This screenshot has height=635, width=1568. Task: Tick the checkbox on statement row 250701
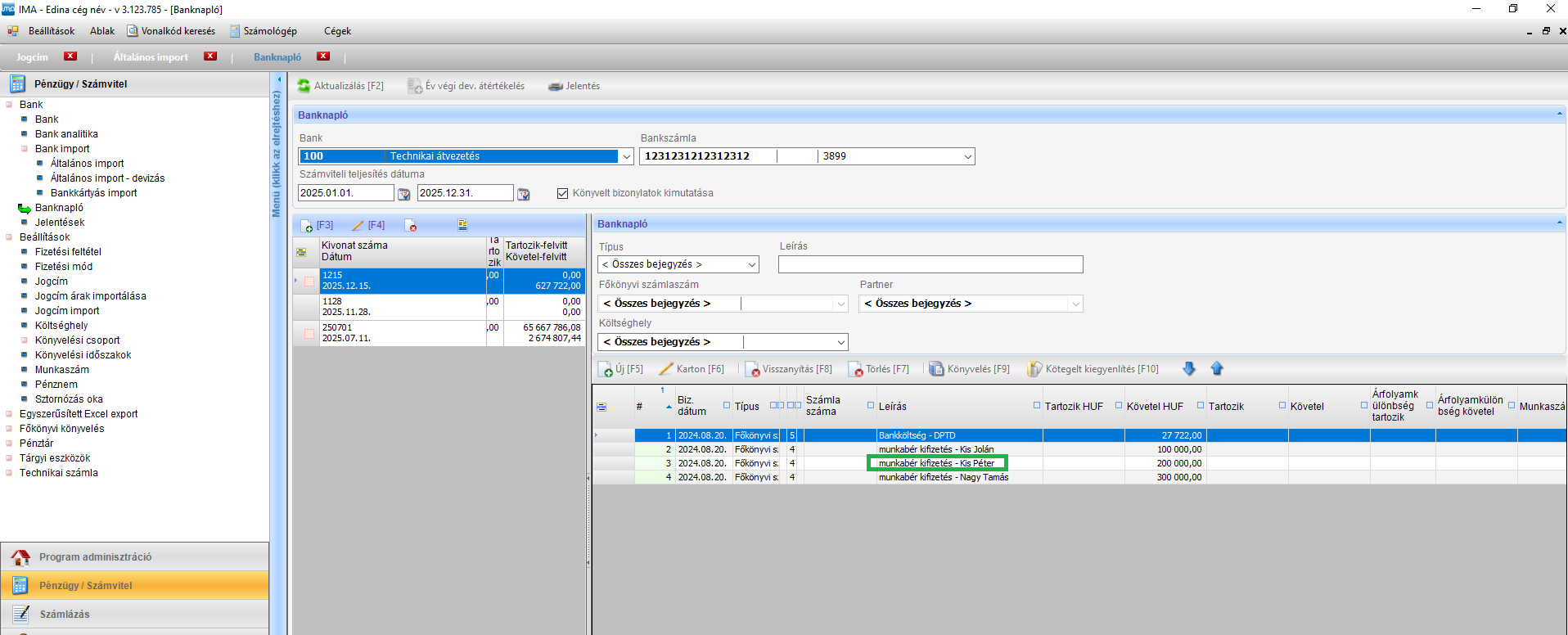tap(309, 333)
